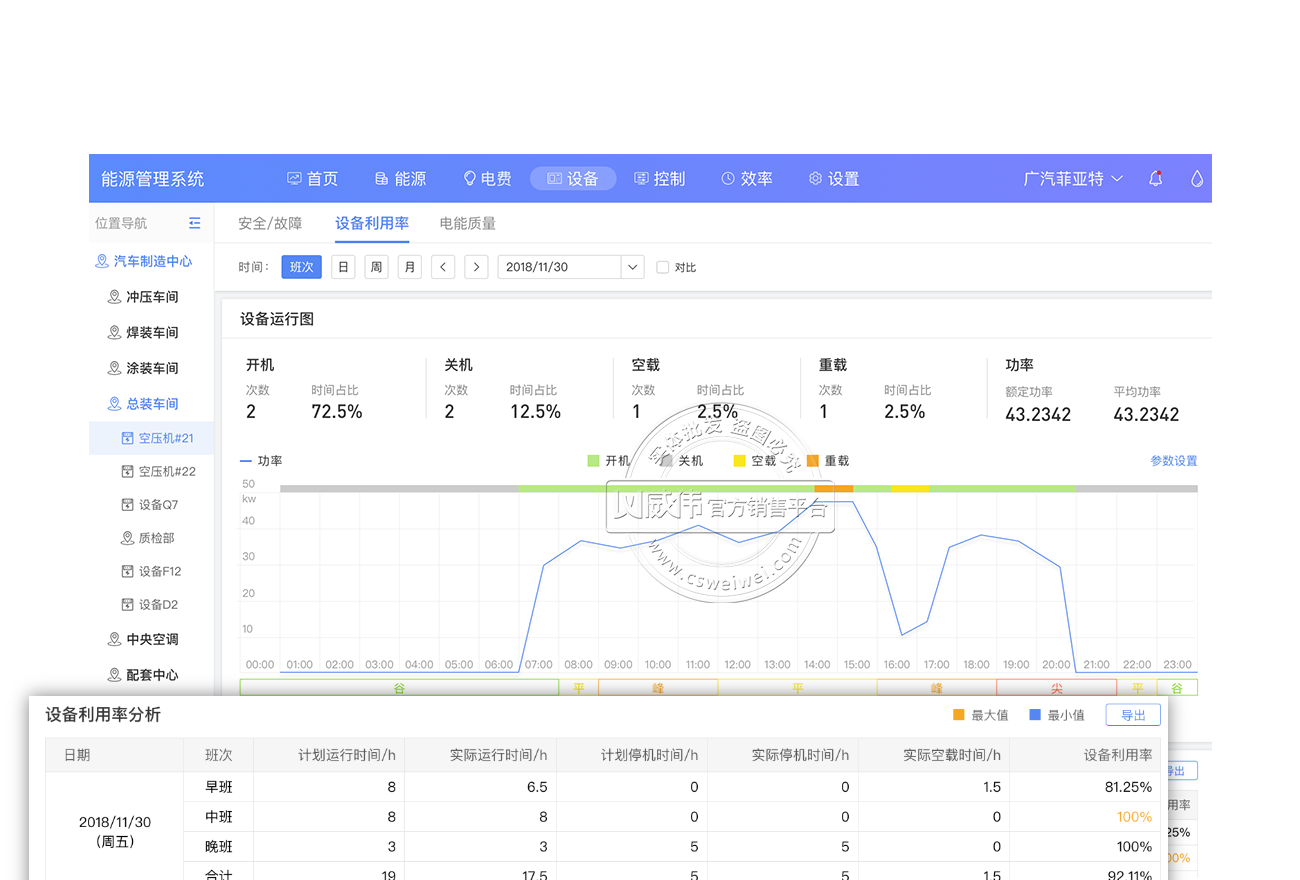Click the 2018/11/30 date field

(559, 267)
